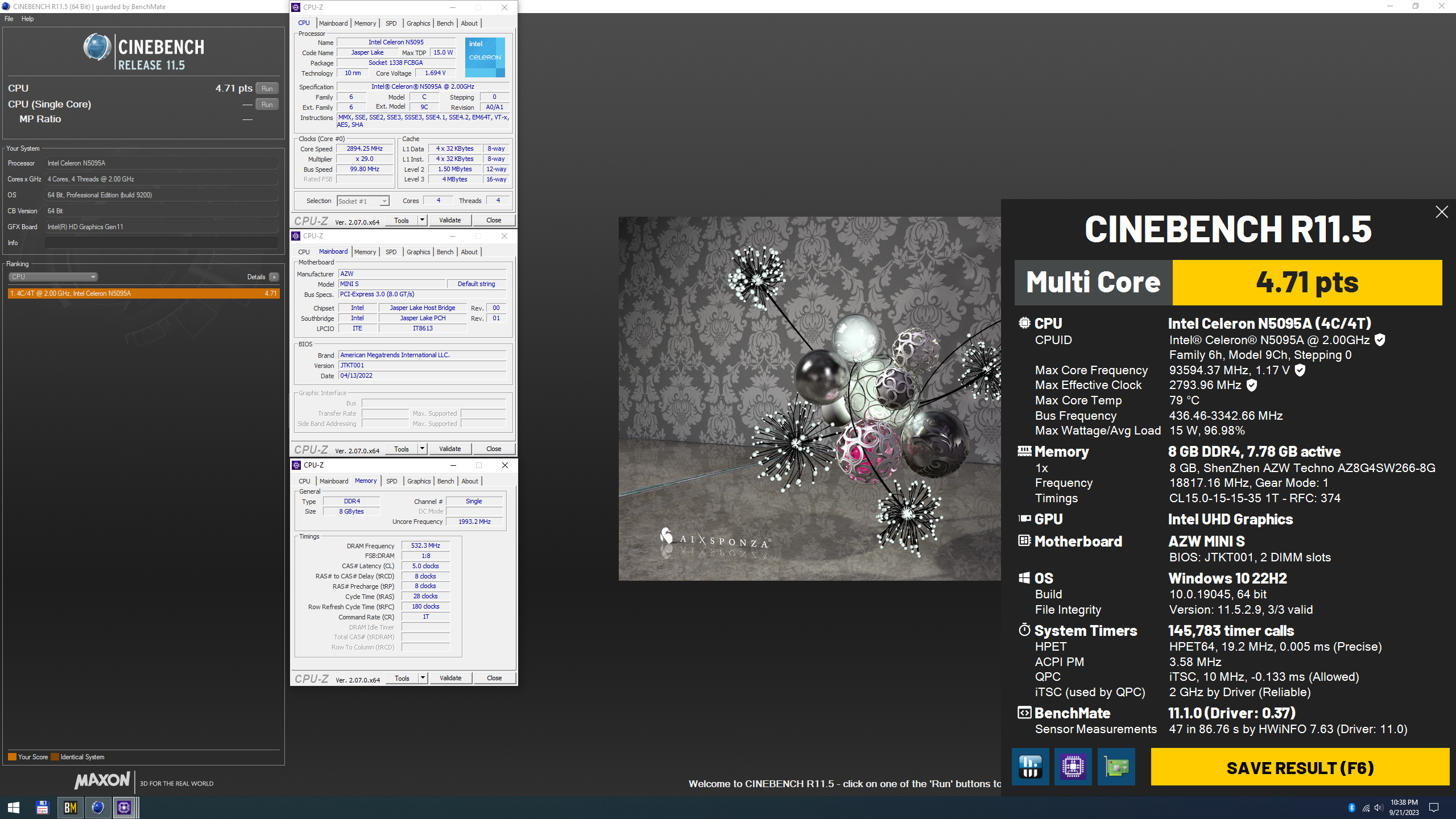
Task: Open the notification center icon
Action: [1434, 808]
